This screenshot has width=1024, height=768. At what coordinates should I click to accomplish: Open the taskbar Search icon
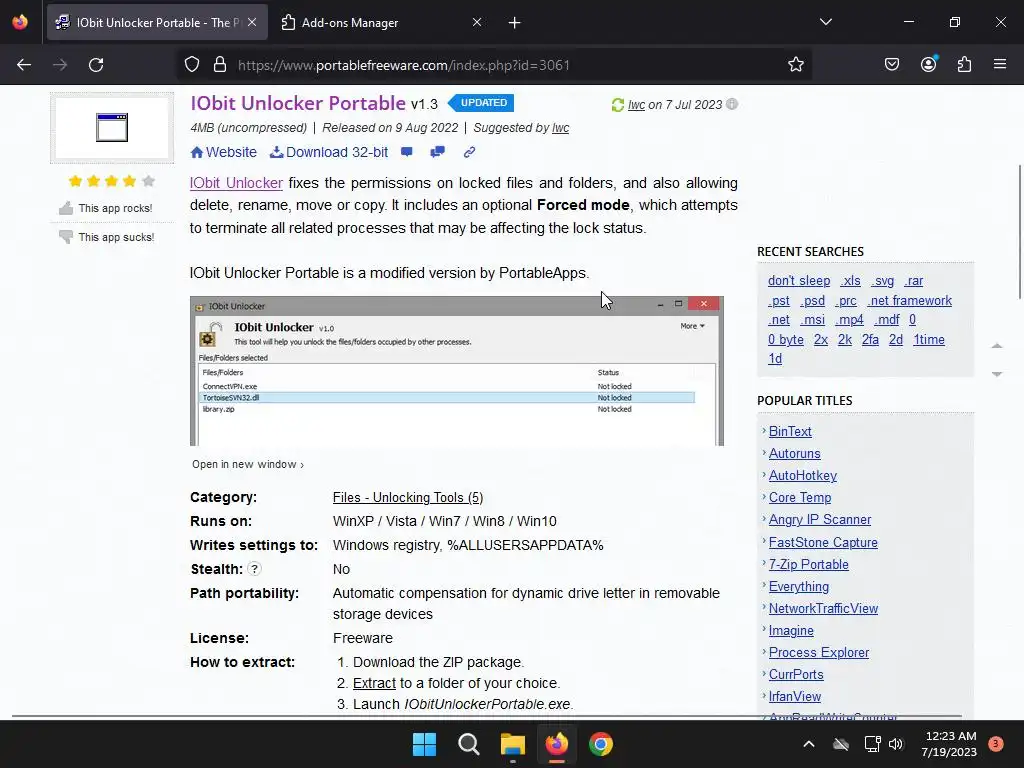click(468, 744)
